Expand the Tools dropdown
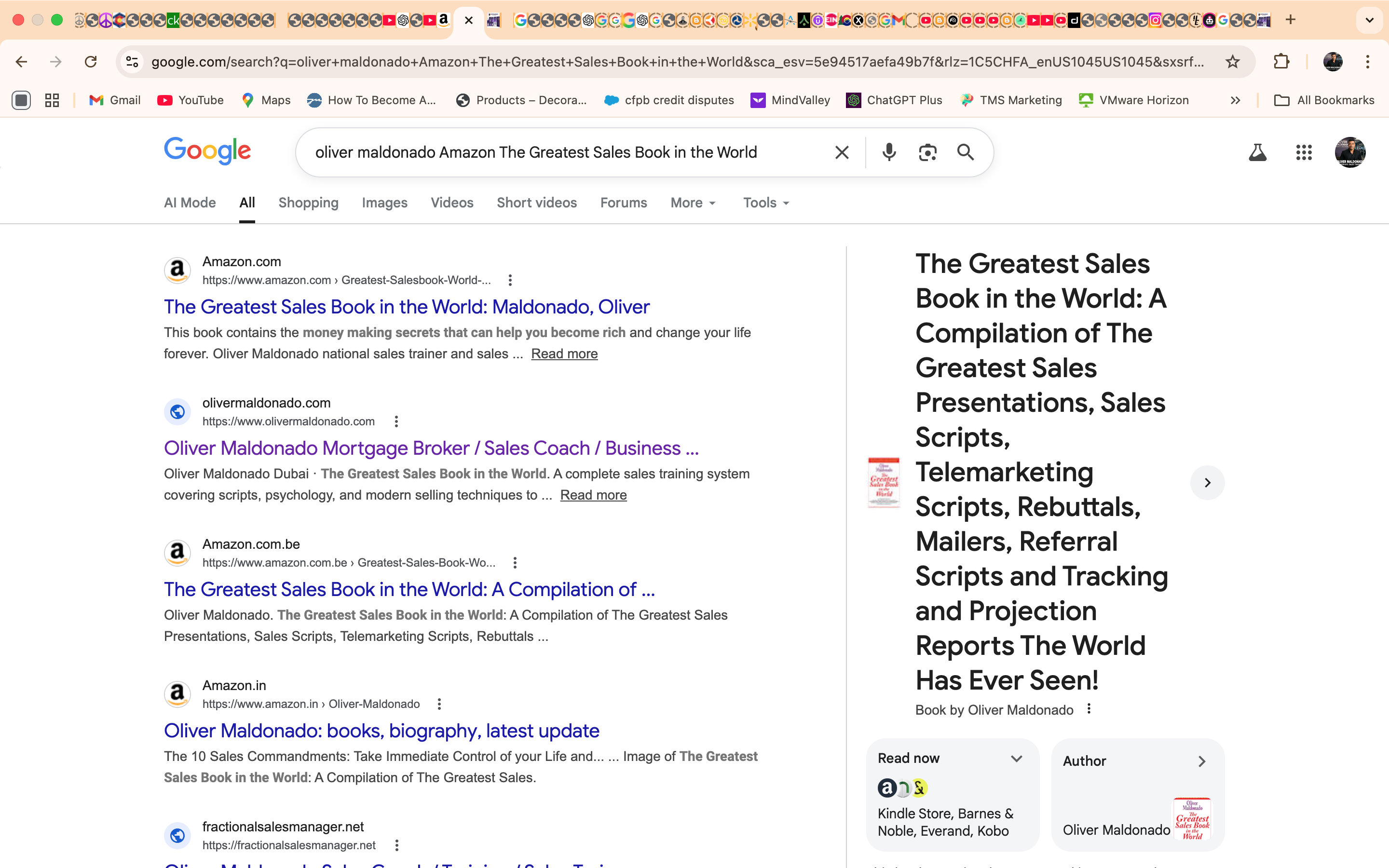The width and height of the screenshot is (1389, 868). 766,203
